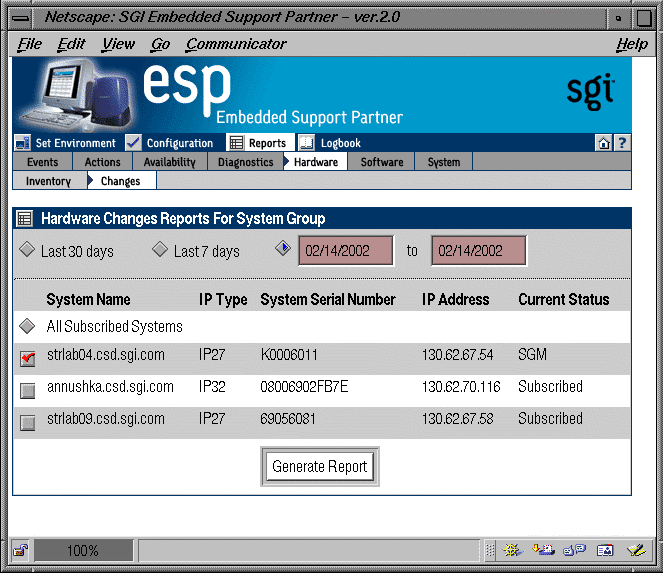Click the Logbook book icon
Image resolution: width=663 pixels, height=573 pixels.
307,143
